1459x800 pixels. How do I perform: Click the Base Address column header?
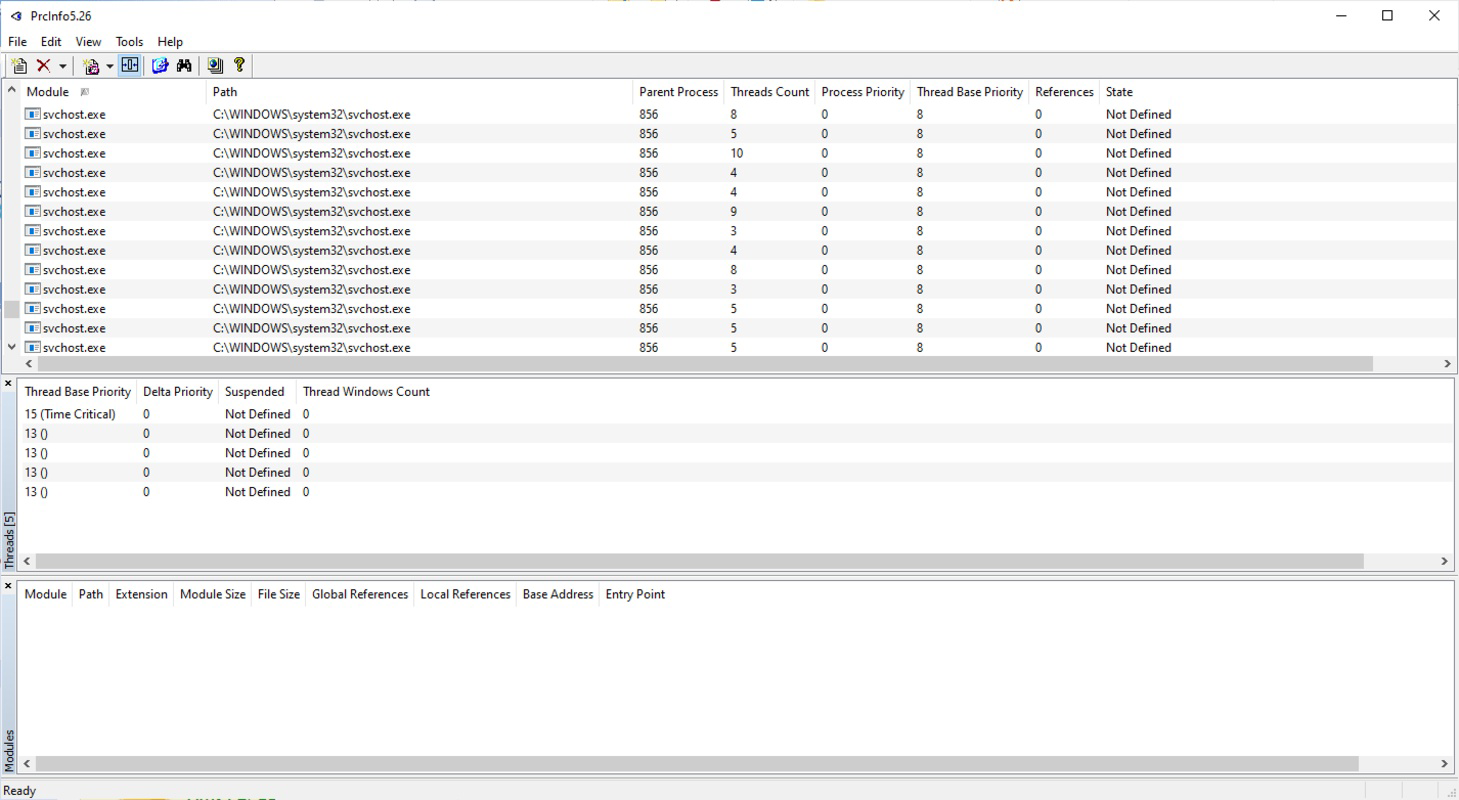[x=558, y=594]
